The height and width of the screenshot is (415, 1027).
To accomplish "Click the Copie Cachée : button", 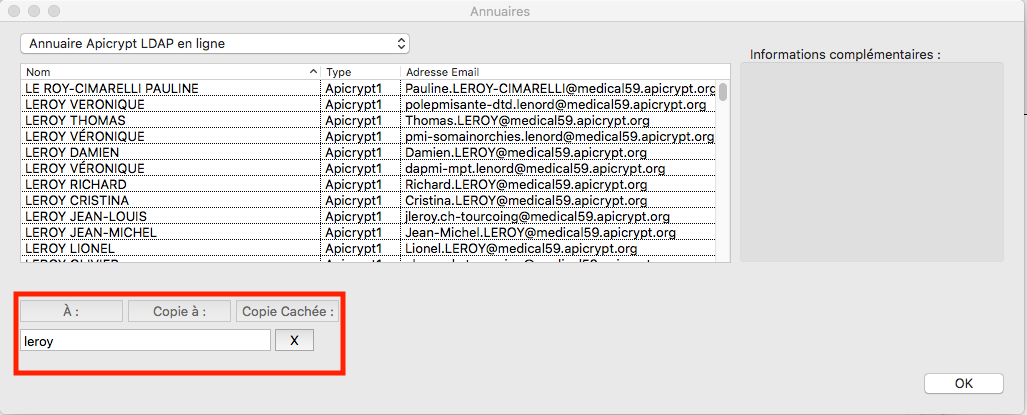I will 288,312.
